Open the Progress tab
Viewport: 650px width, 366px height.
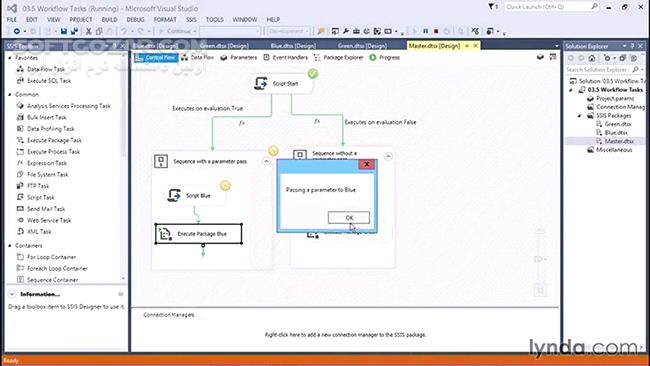point(385,58)
